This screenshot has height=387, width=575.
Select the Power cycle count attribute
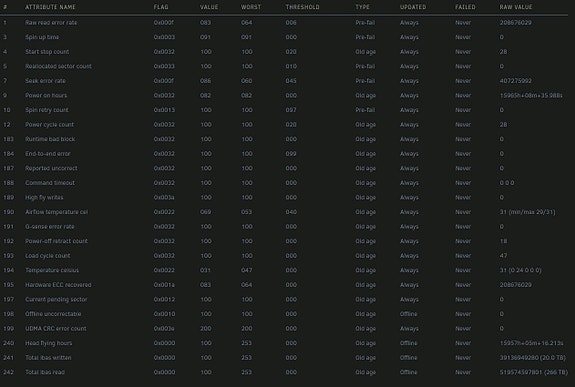(49, 125)
